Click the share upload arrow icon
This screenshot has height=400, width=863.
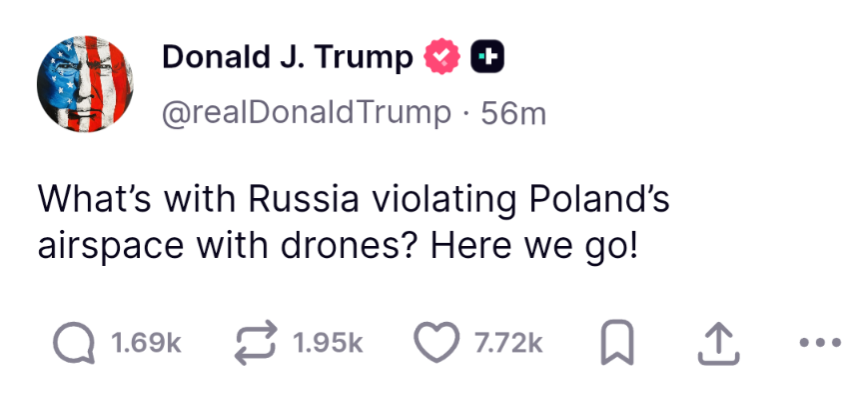(x=717, y=343)
